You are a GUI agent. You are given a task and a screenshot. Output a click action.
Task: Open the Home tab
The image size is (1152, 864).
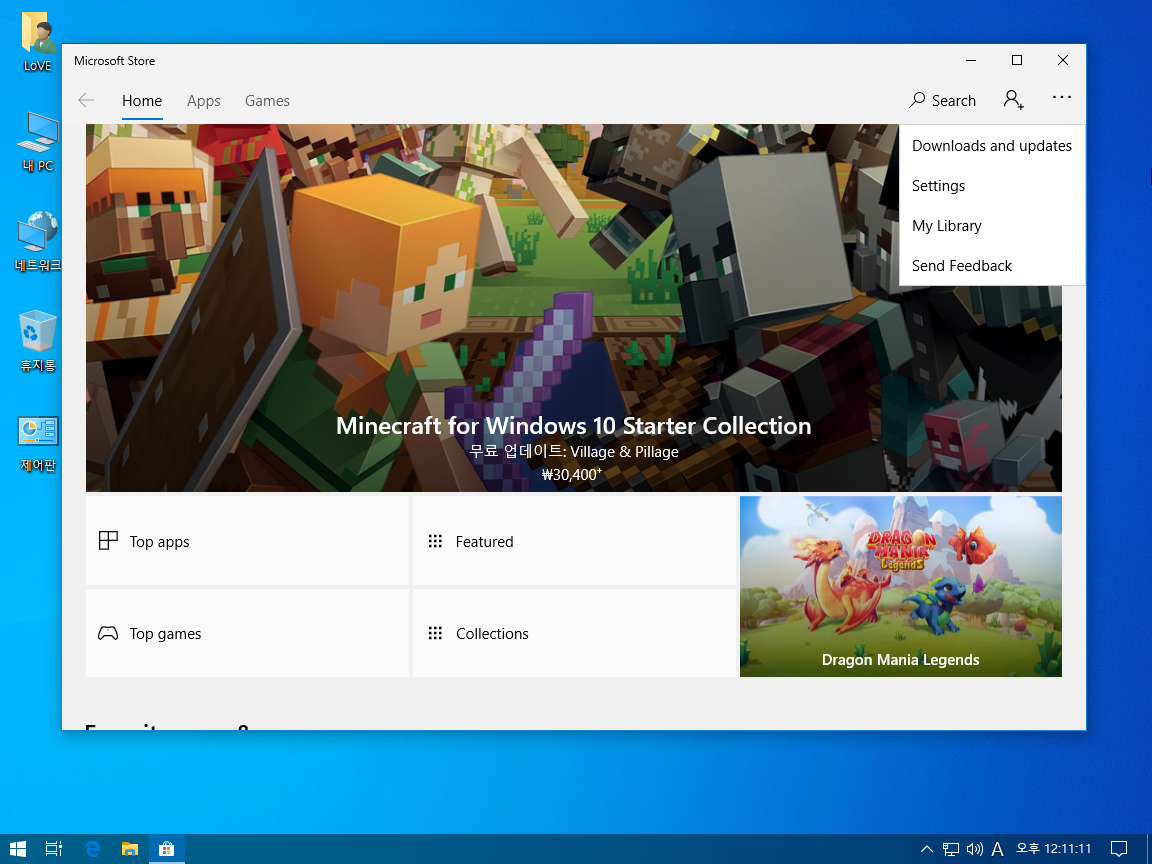(142, 101)
